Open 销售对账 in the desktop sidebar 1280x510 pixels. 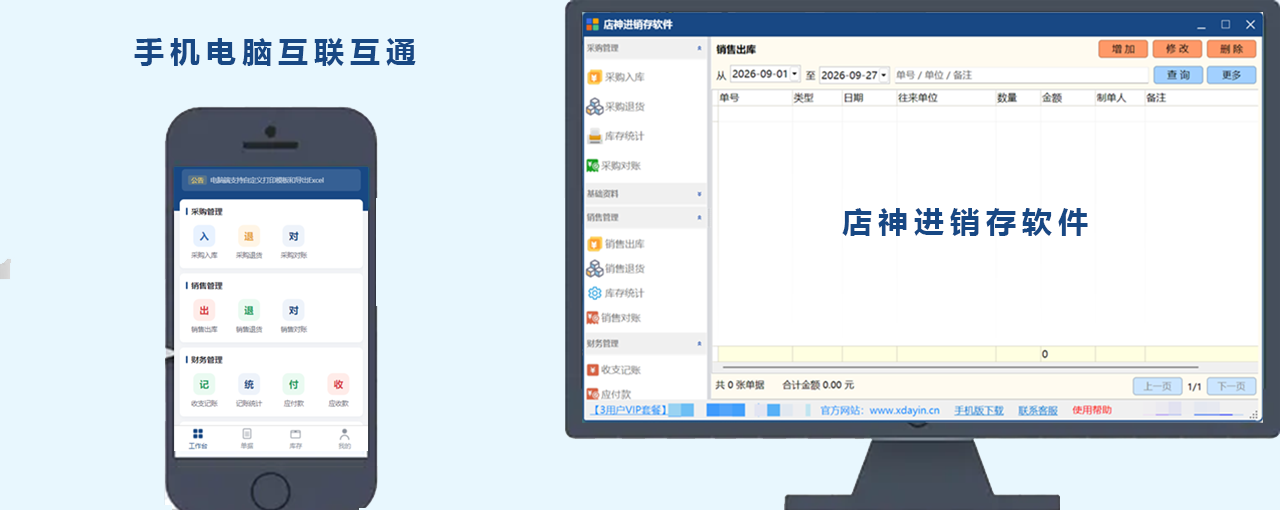tap(615, 318)
